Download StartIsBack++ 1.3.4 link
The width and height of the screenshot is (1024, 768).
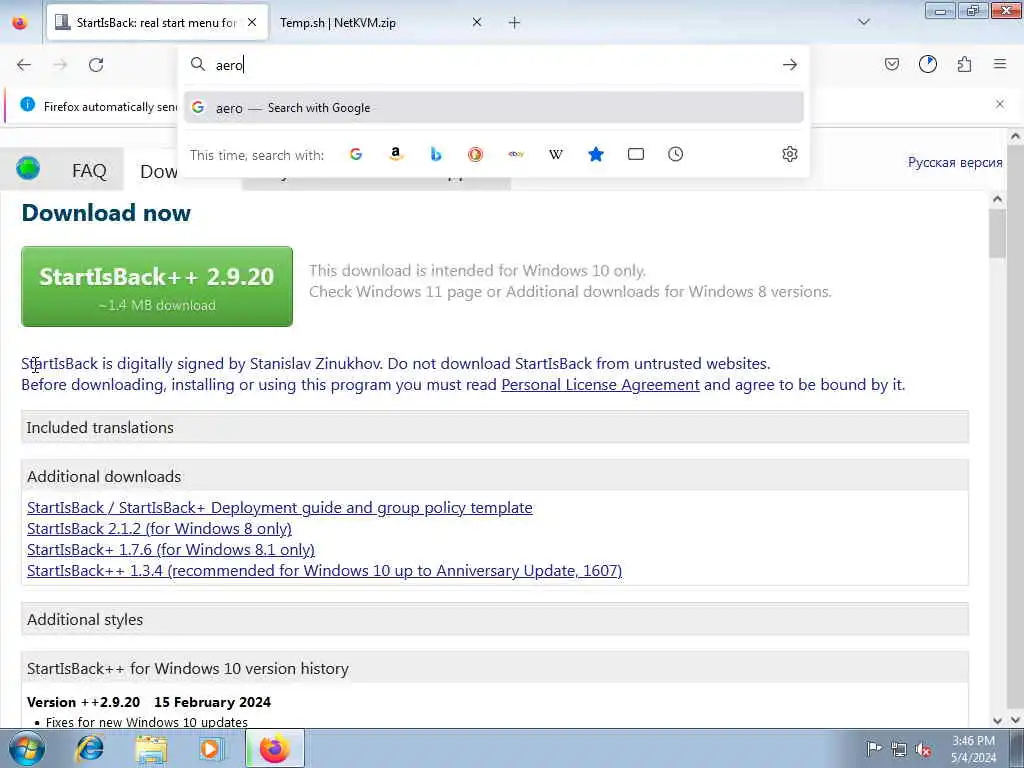click(x=325, y=570)
